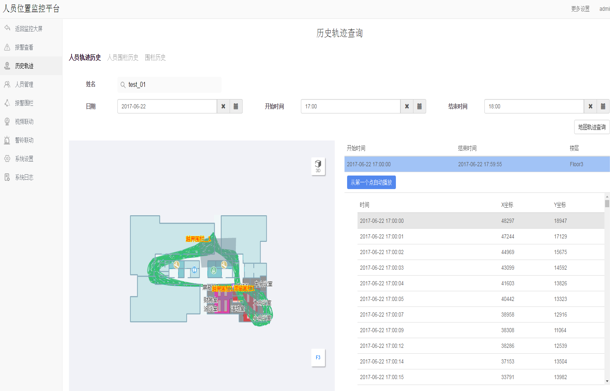Viewport: 610px width, 391px height.
Task: Open 人员管理 via its people icon
Action: pos(7,84)
